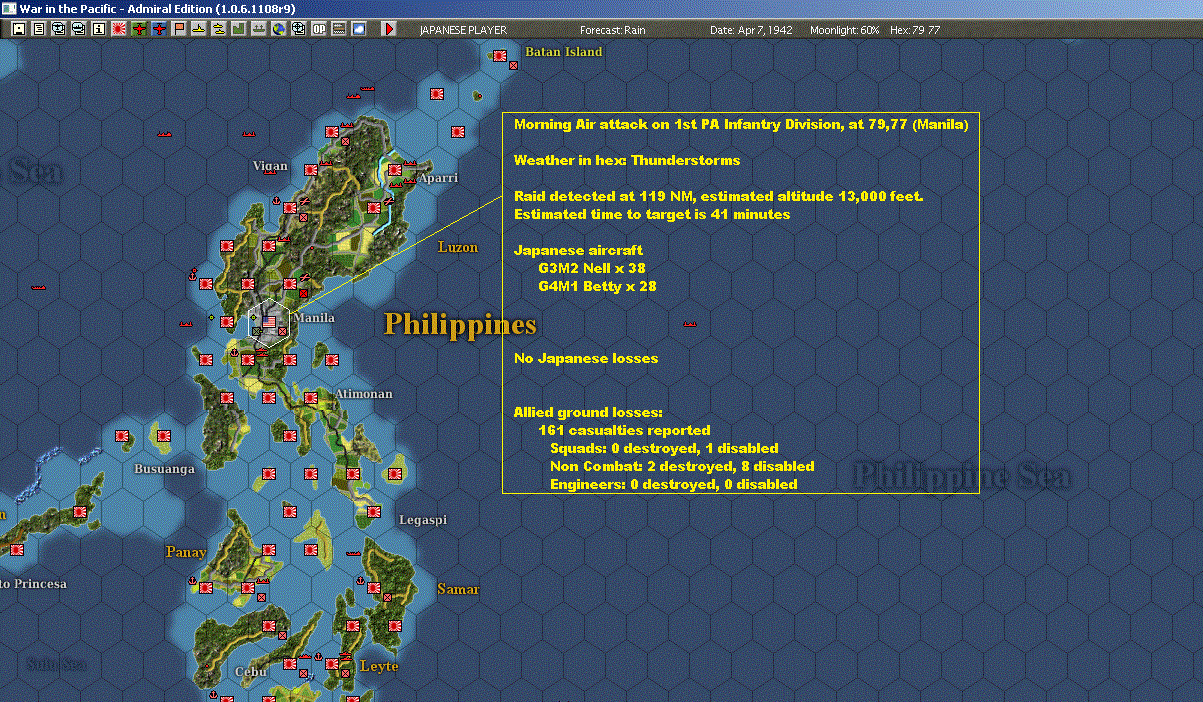Open the OP operations toolbar icon

click(318, 29)
